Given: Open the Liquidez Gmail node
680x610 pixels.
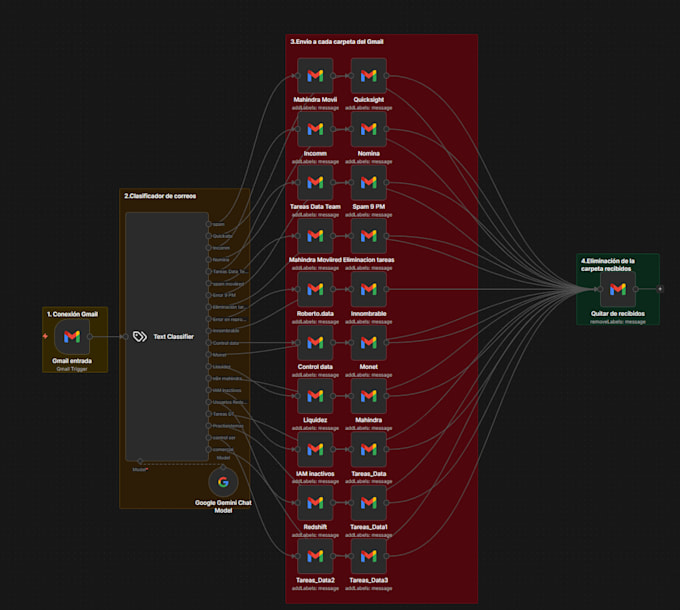Looking at the screenshot, I should tap(315, 396).
